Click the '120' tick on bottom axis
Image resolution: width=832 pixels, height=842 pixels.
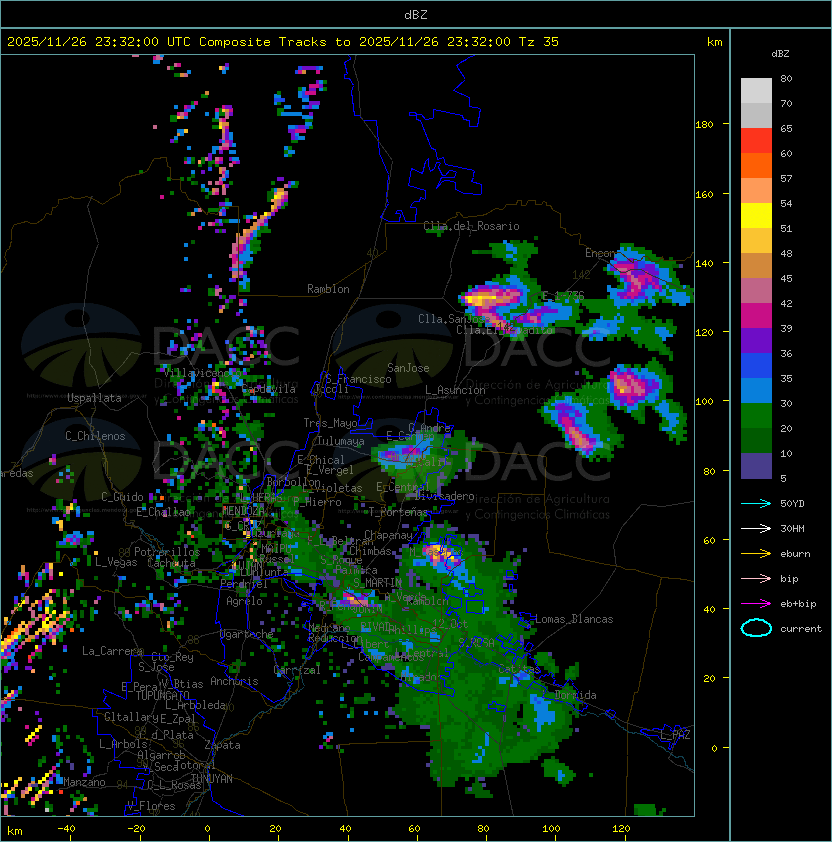click(x=621, y=829)
